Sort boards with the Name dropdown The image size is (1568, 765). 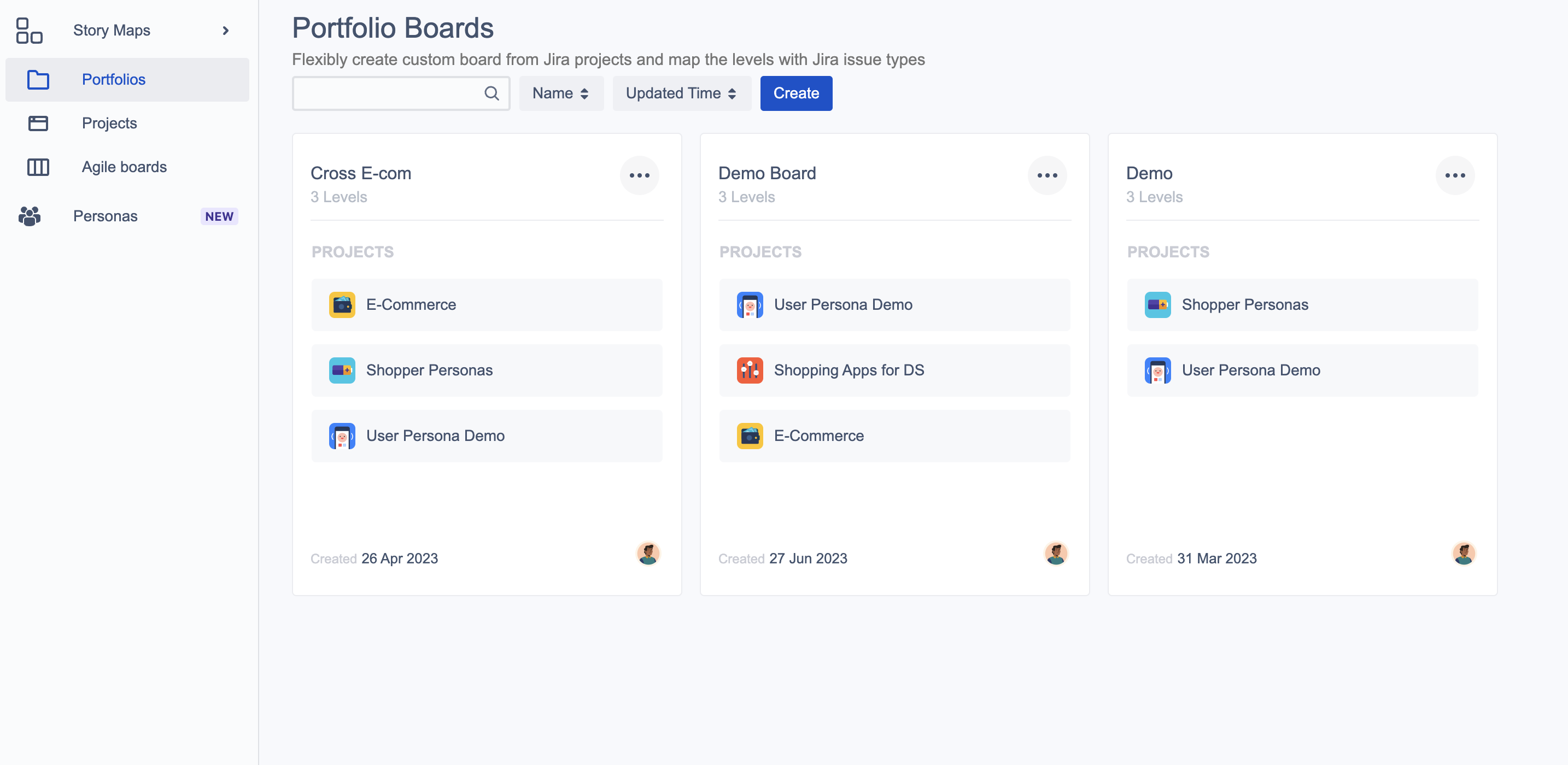pyautogui.click(x=560, y=93)
